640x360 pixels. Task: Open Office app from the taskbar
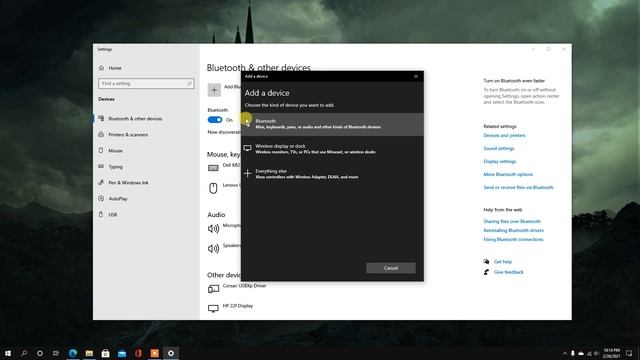tap(138, 353)
